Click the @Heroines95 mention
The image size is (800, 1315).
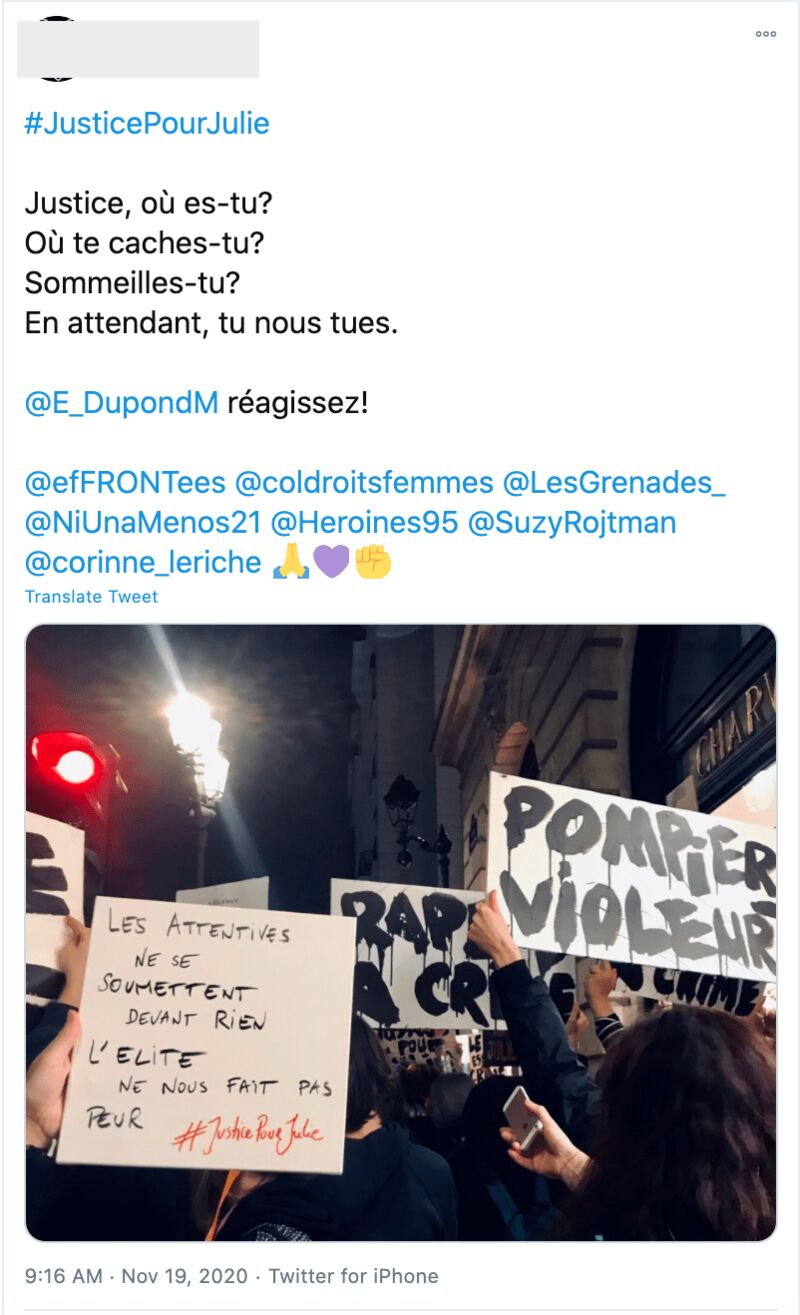[365, 522]
